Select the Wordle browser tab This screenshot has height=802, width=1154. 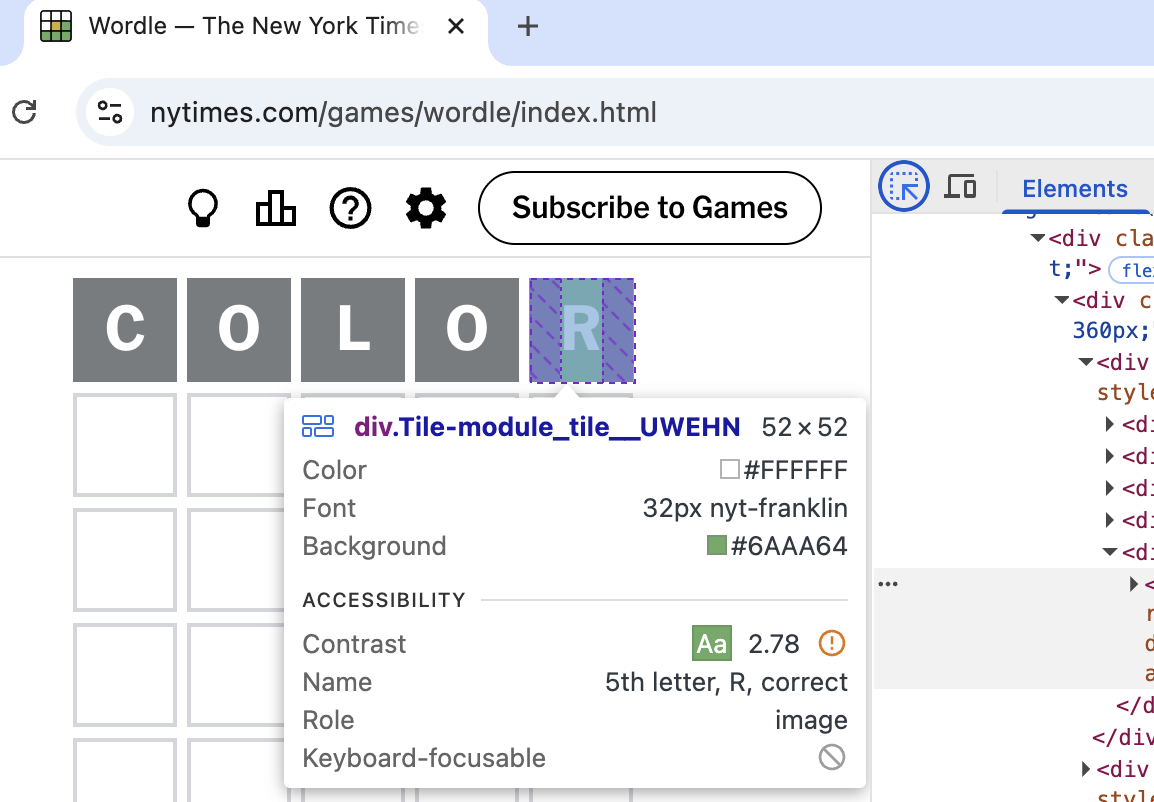pyautogui.click(x=250, y=27)
